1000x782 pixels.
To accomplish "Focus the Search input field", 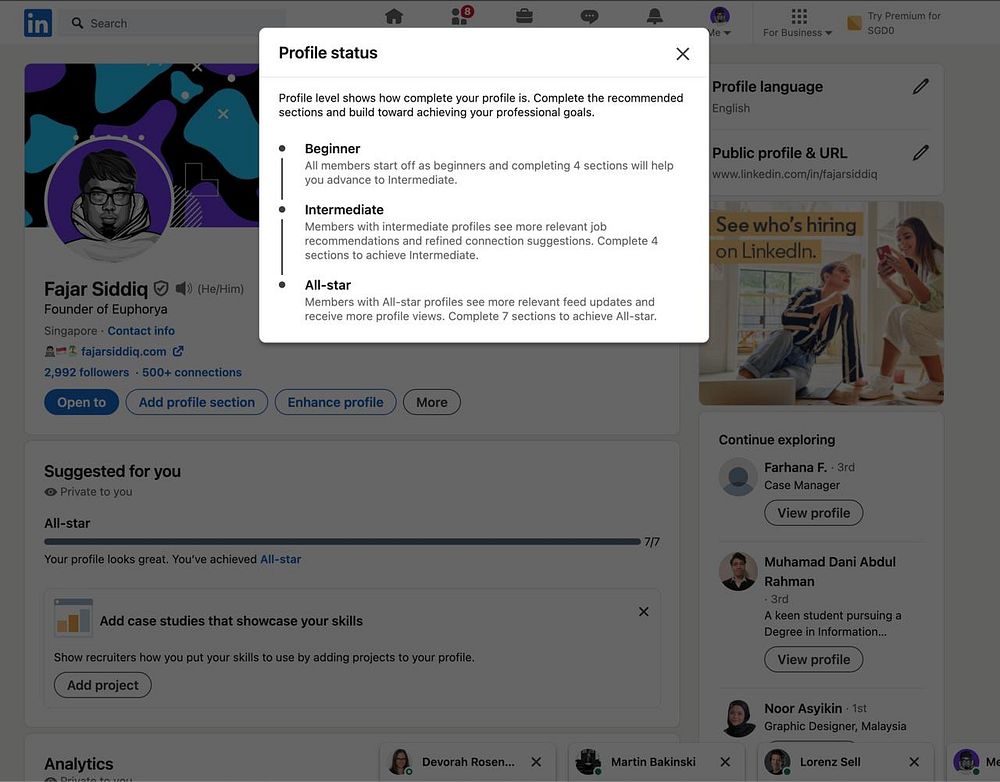I will click(172, 23).
